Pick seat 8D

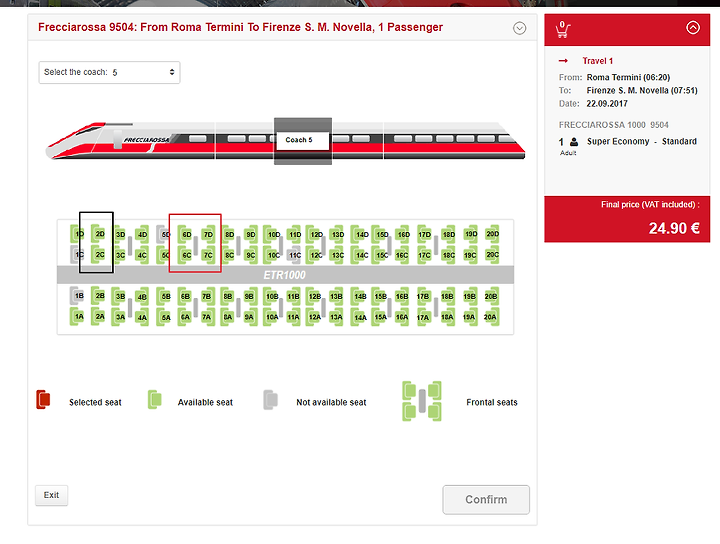[x=228, y=234]
